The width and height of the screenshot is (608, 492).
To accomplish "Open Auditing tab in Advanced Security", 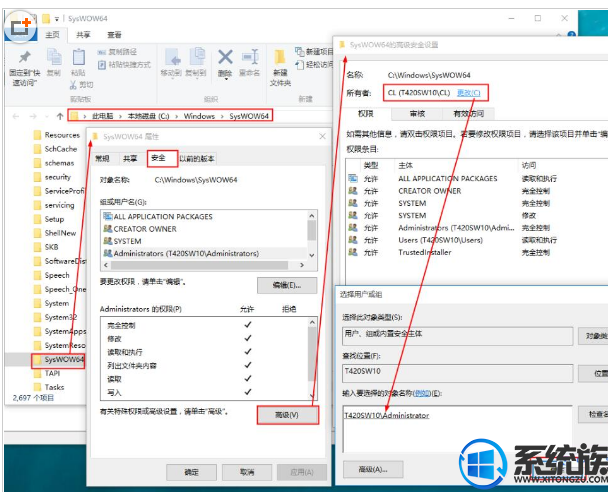I will pos(417,114).
